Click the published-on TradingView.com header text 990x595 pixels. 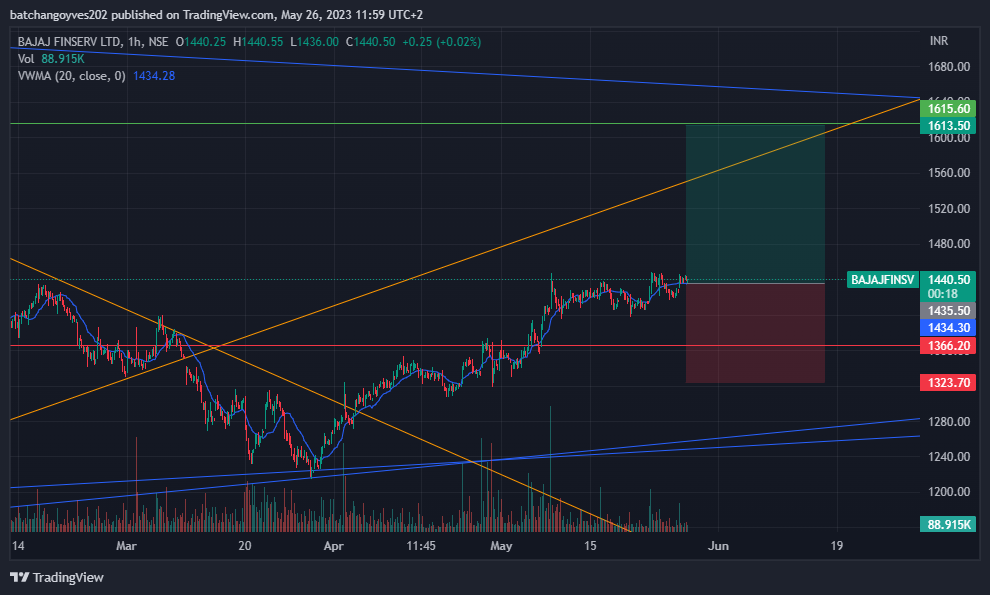217,15
